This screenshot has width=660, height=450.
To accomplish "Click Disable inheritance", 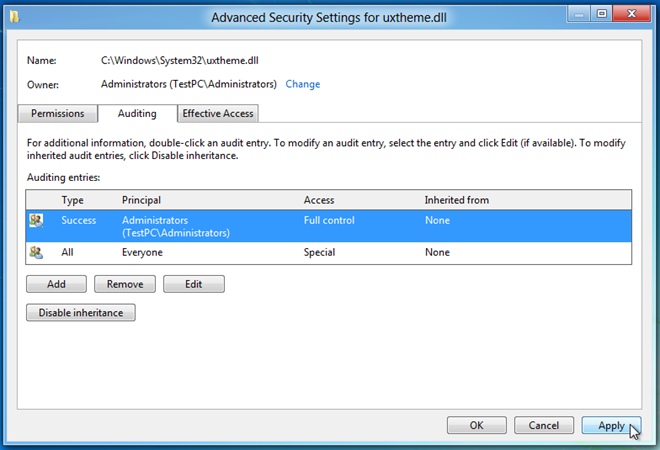I will click(x=81, y=313).
